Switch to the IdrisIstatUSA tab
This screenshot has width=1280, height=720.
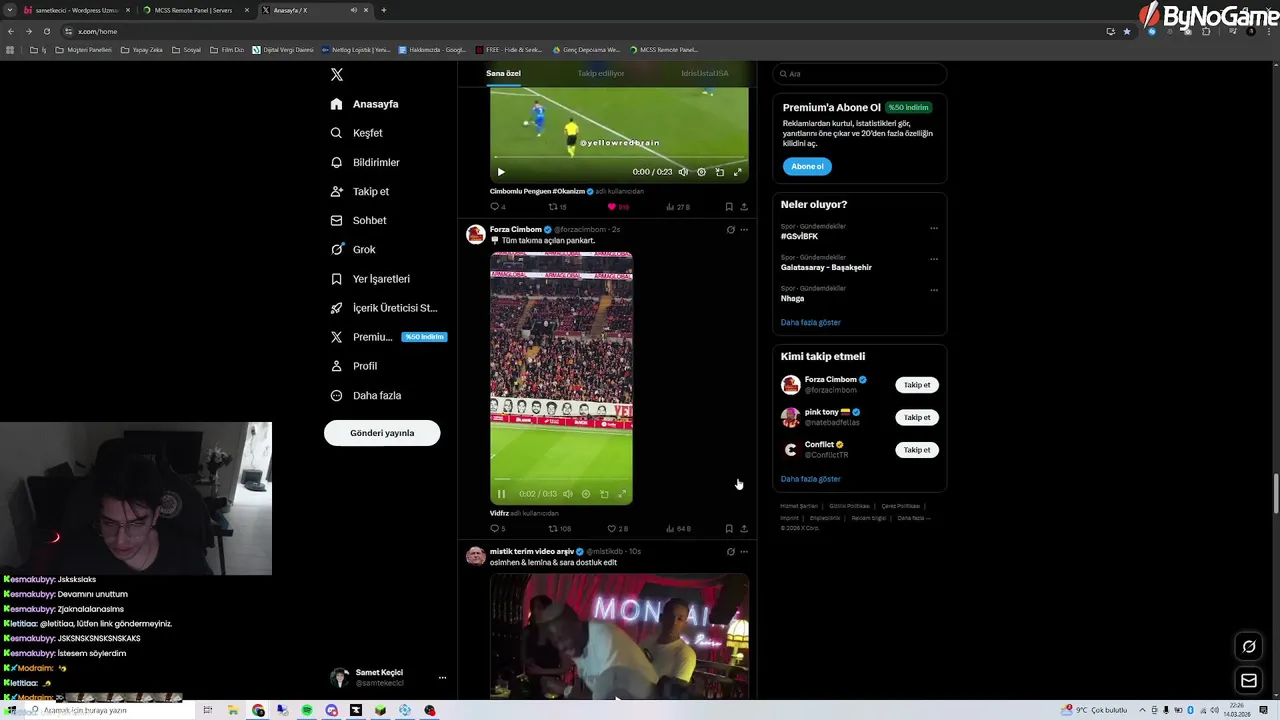705,73
